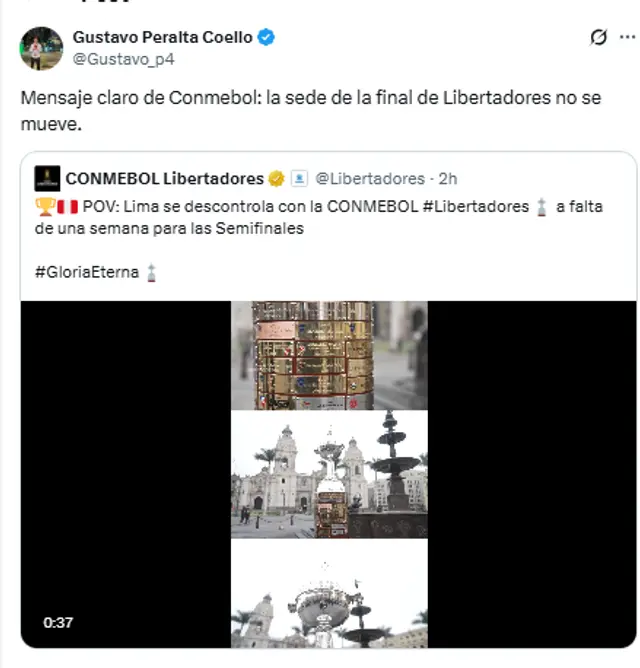Image resolution: width=640 pixels, height=668 pixels.
Task: Click the gold verified badge
Action: [x=276, y=179]
